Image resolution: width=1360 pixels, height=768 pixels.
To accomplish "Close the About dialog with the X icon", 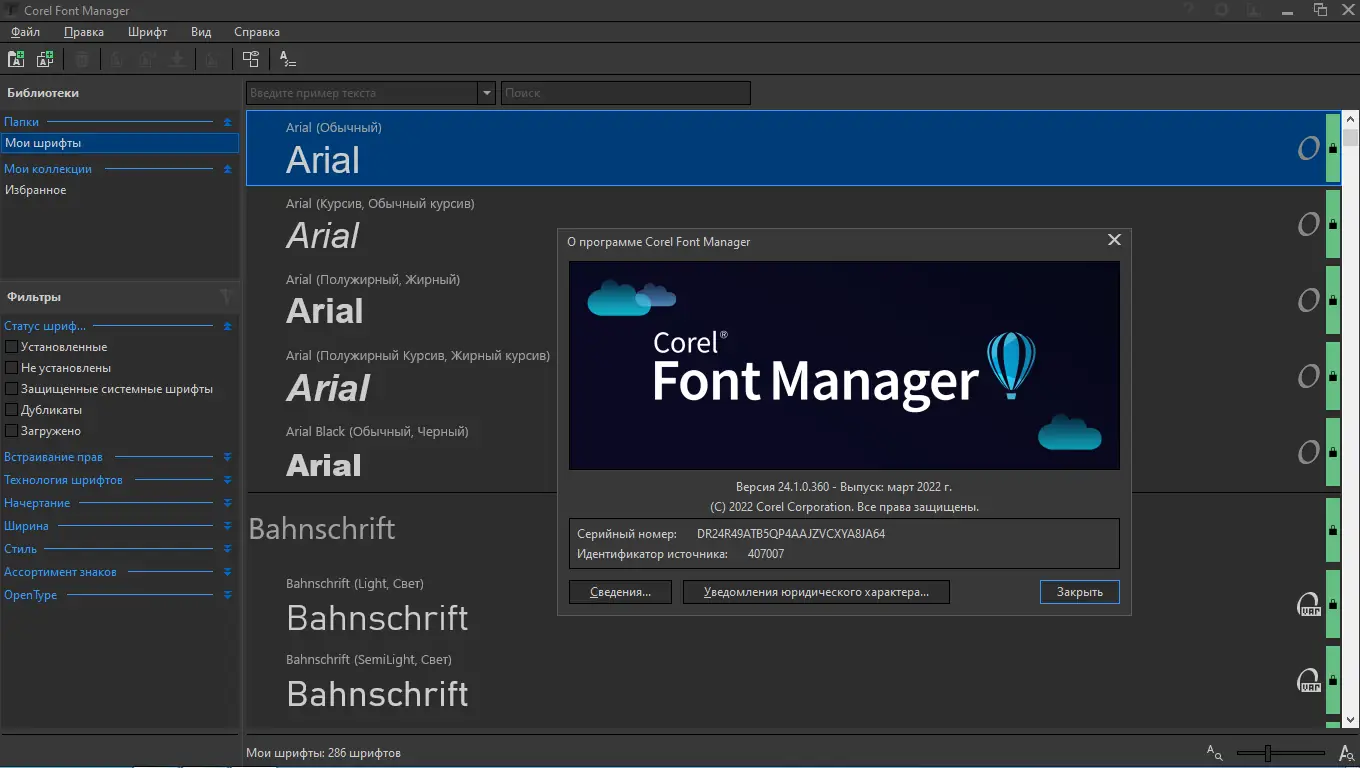I will (1114, 240).
